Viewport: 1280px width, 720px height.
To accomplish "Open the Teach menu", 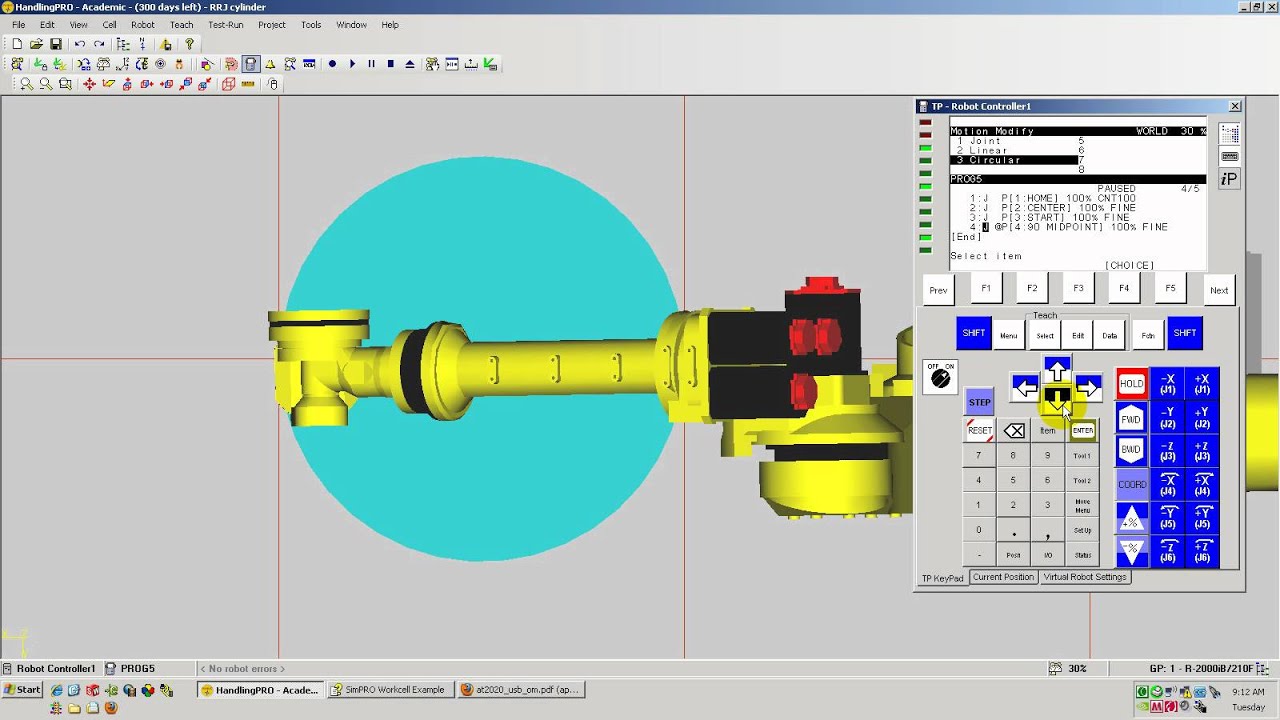I will (x=182, y=25).
